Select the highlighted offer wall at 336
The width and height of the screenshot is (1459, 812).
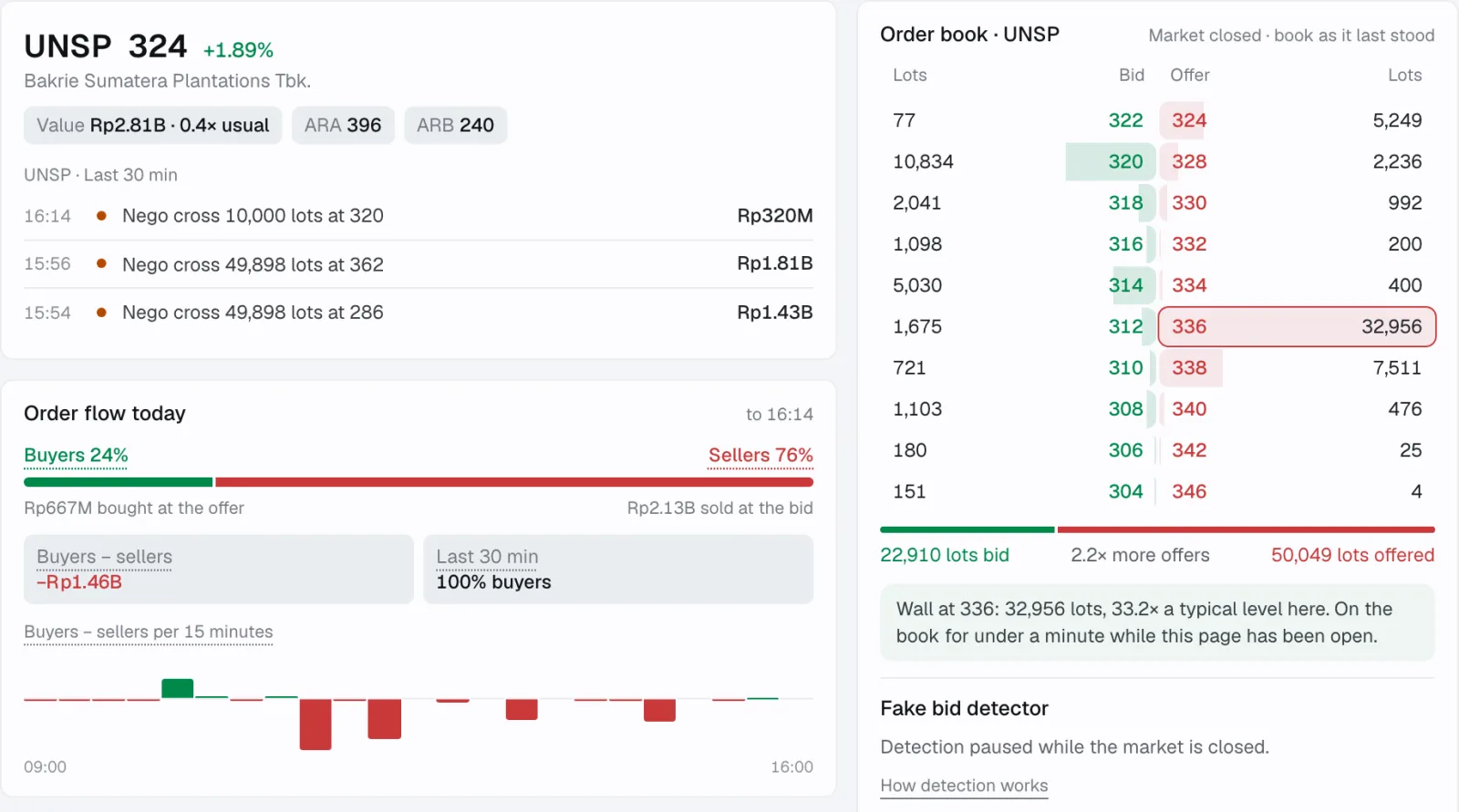[x=1297, y=326]
